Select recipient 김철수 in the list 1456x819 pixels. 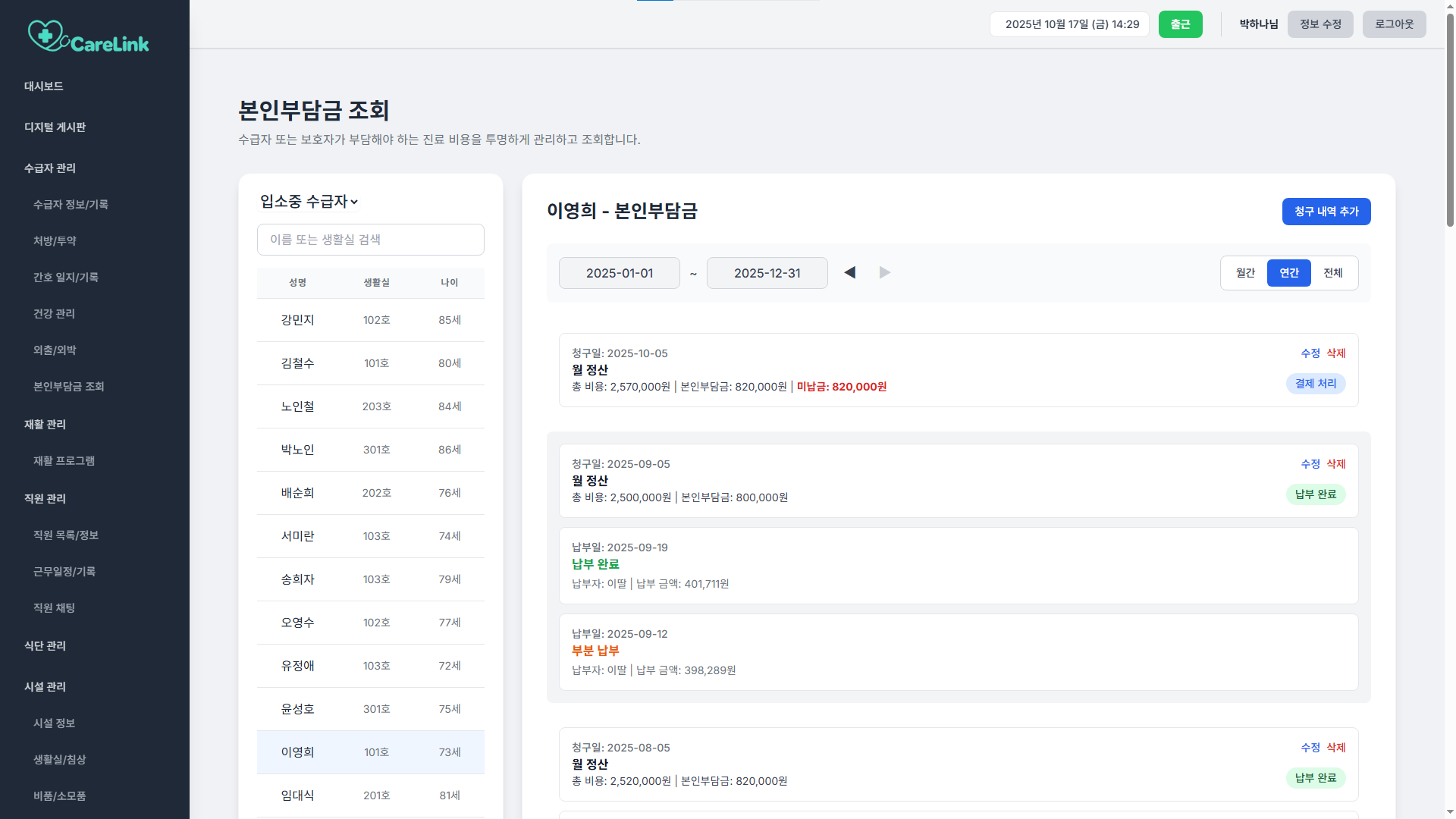[371, 363]
